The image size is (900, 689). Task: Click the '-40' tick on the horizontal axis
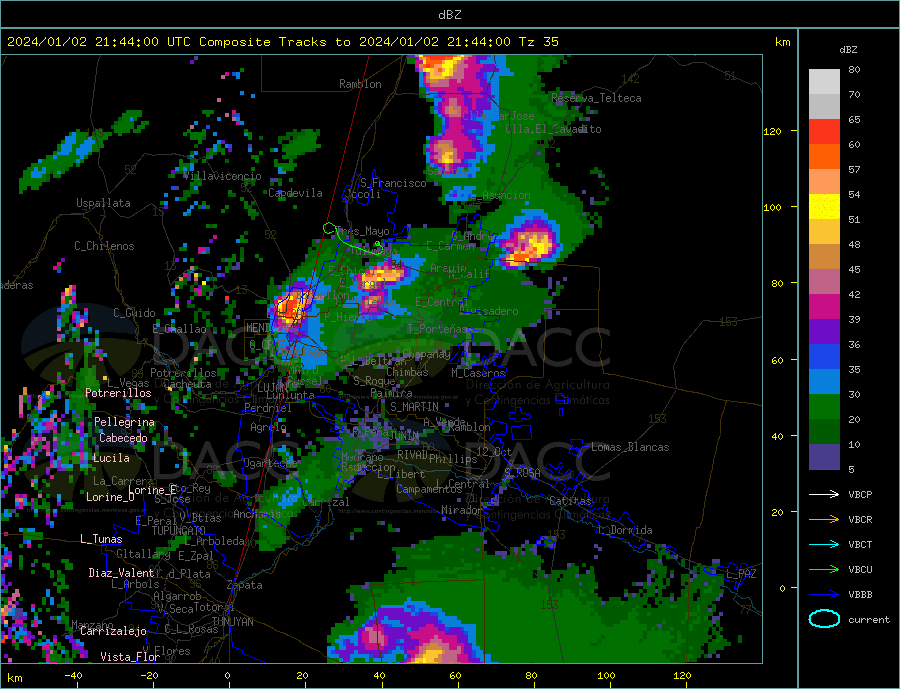point(73,676)
